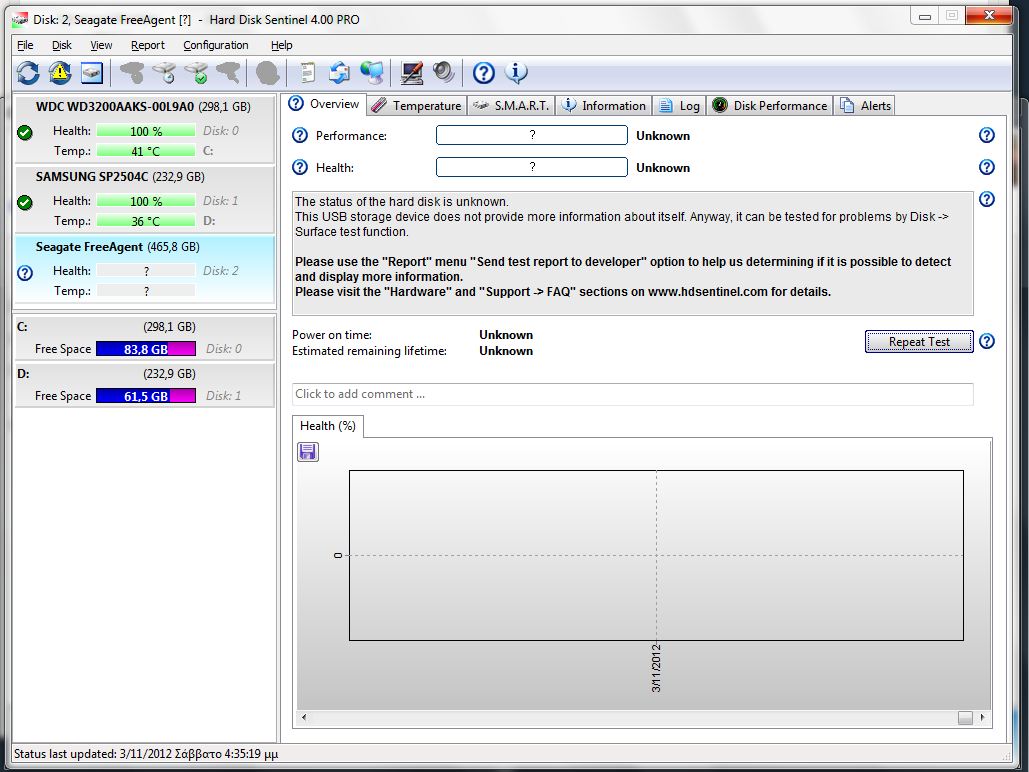Open the Help menu
Image resolution: width=1029 pixels, height=772 pixels.
282,45
